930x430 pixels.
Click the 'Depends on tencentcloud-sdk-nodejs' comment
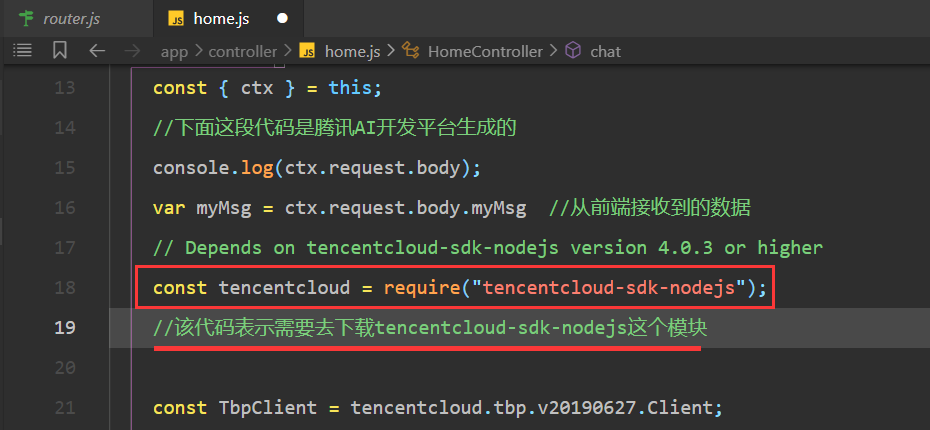tap(488, 248)
